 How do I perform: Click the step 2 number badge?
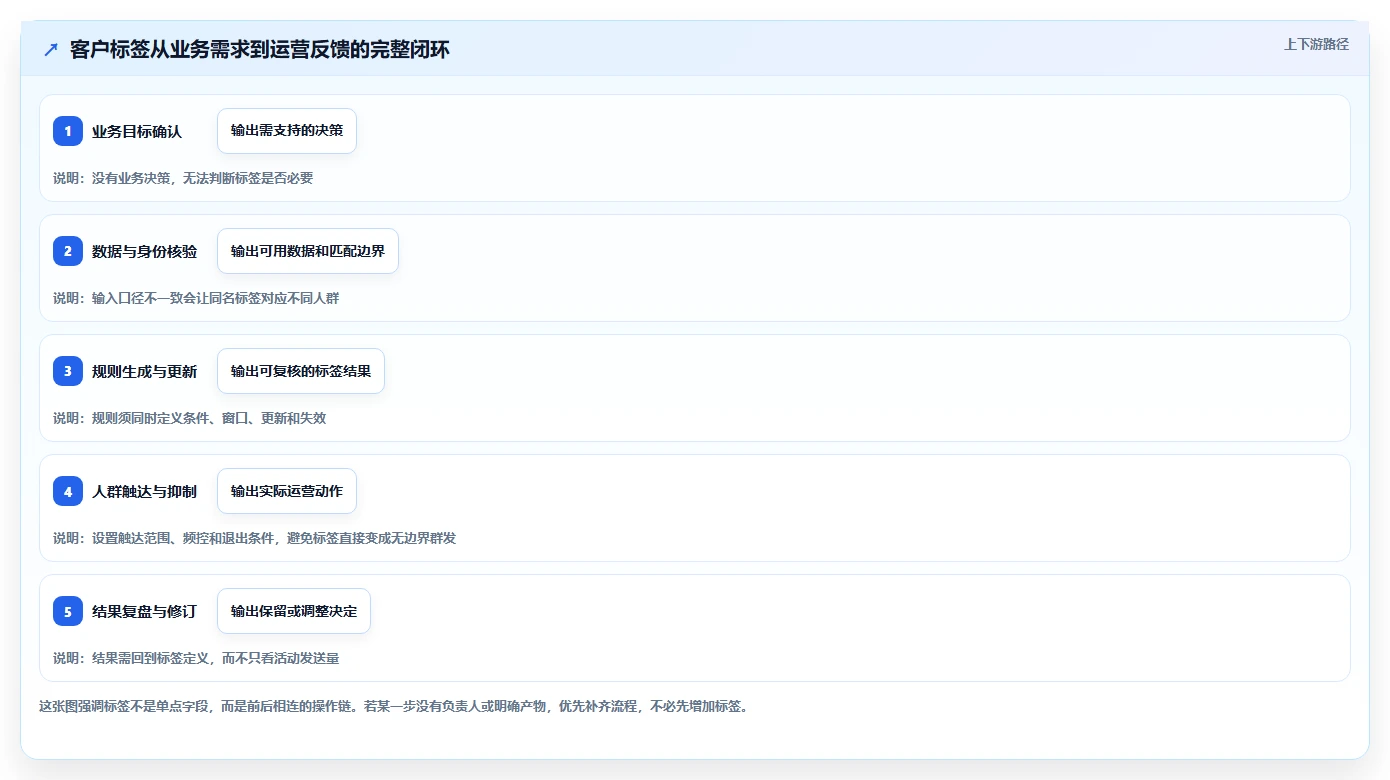click(68, 251)
